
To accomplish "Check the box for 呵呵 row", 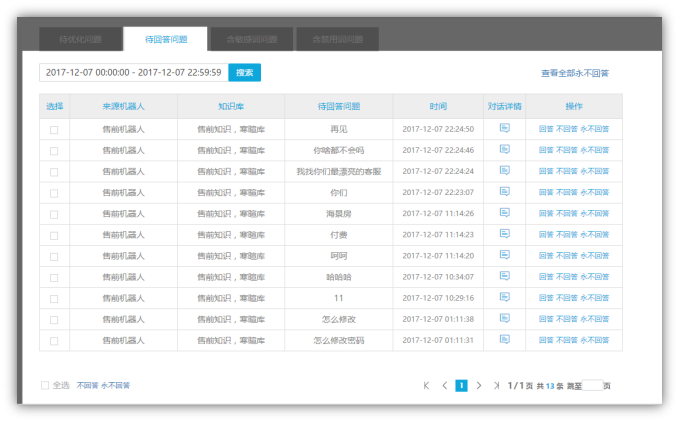I will (x=54, y=257).
